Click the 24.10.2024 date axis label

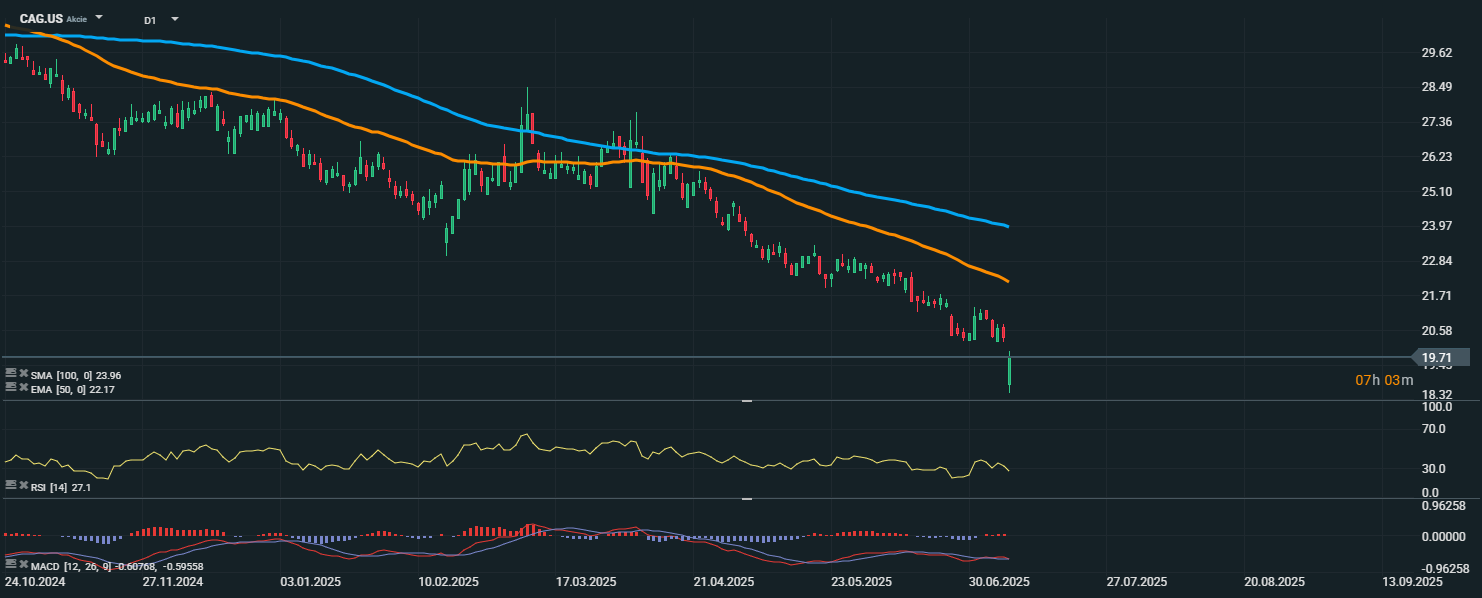click(33, 581)
